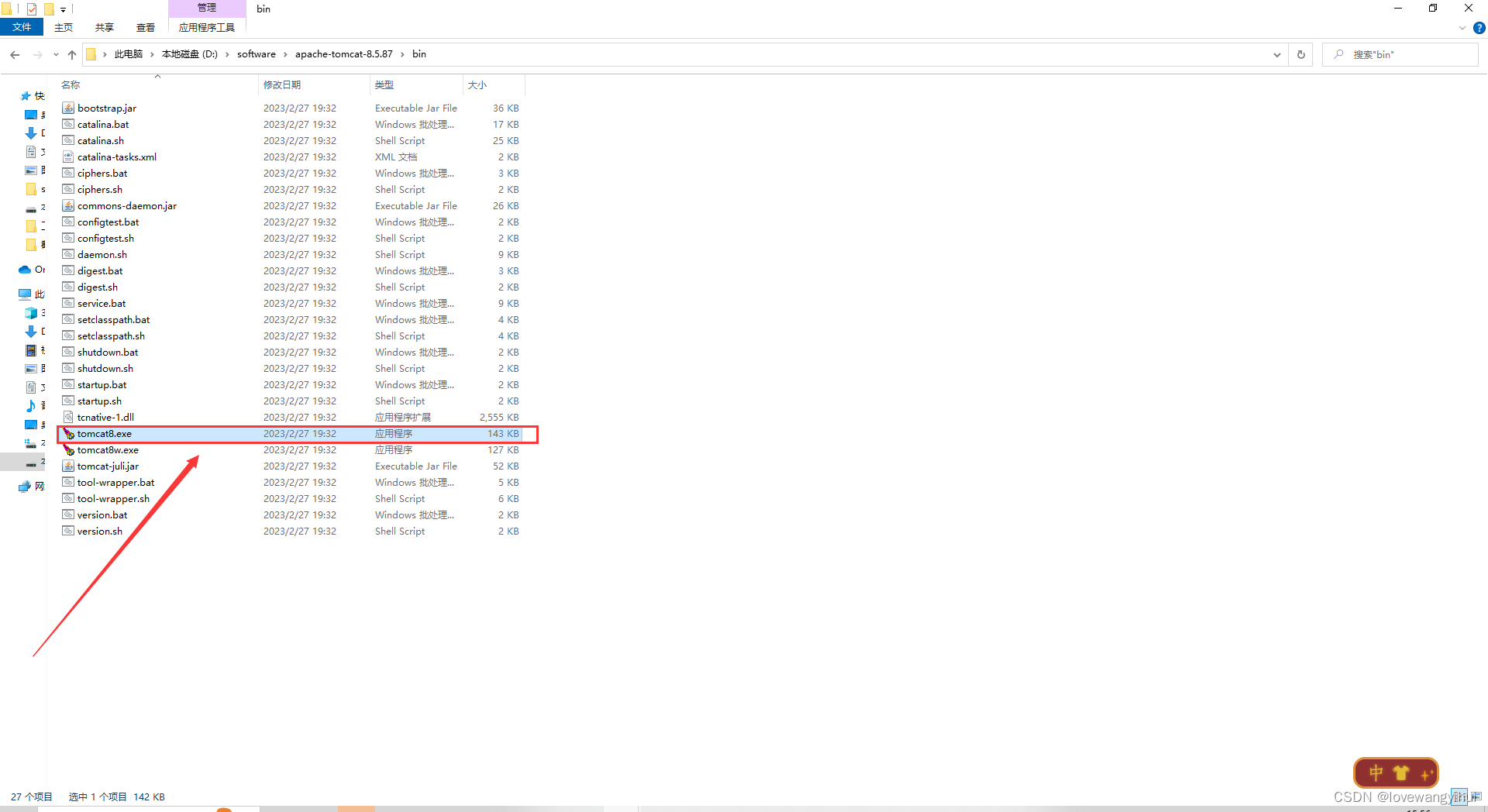The image size is (1488, 812).
Task: Expand chevron after apache-tomcat-8.5.87 in breadcrumb
Action: pos(402,54)
